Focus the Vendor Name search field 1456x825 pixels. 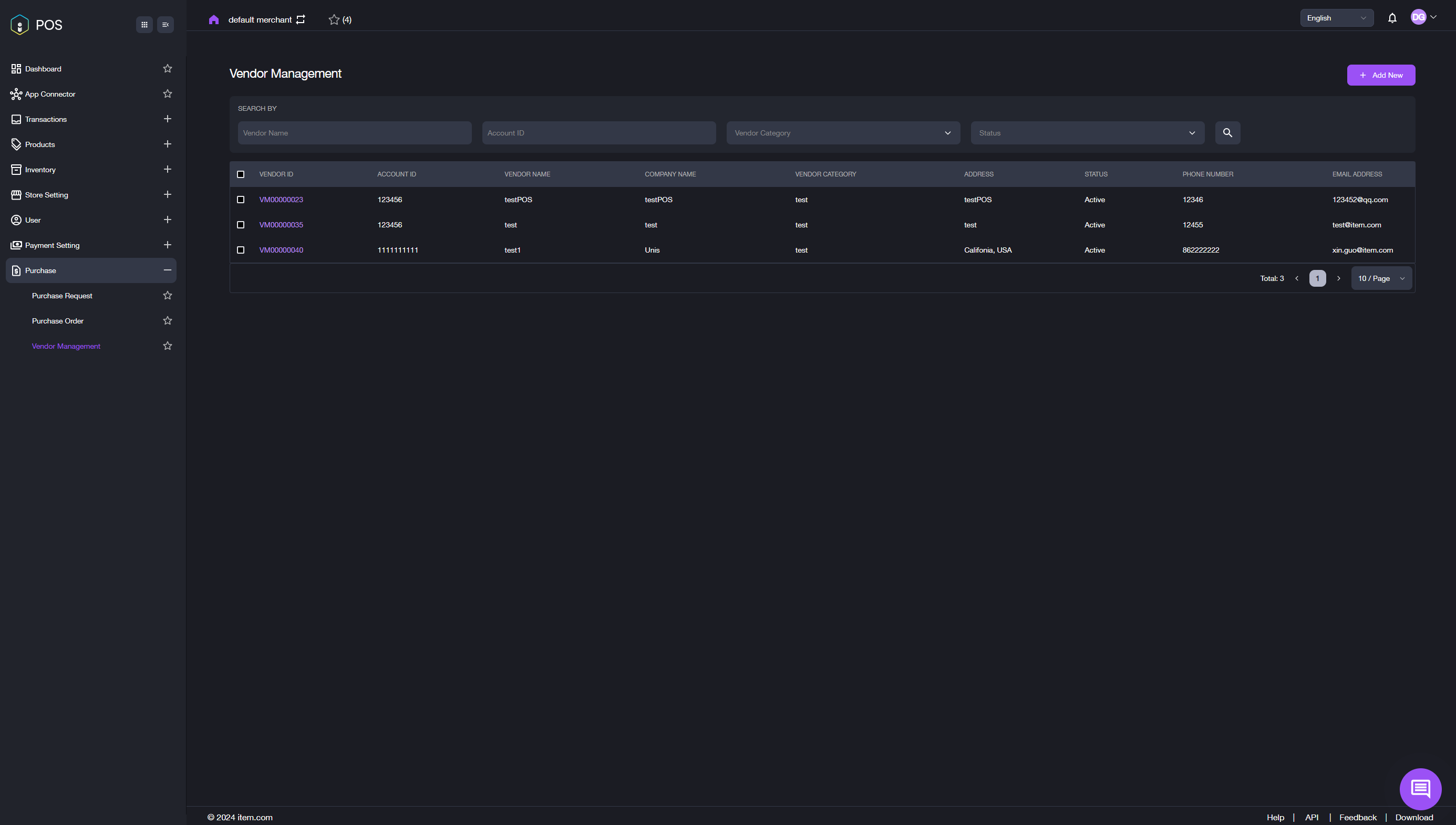[x=354, y=132]
